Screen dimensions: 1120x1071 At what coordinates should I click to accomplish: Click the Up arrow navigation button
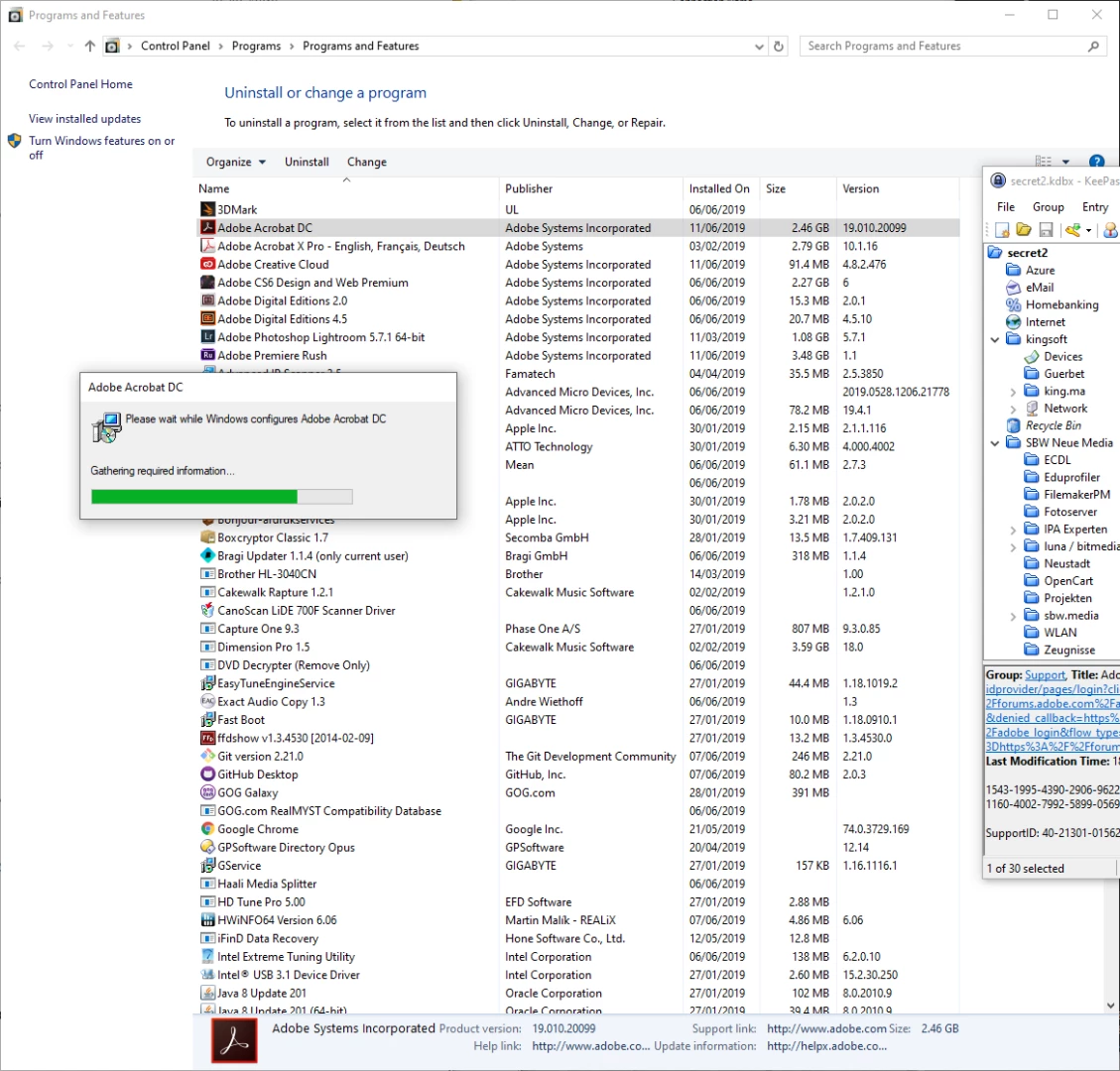(x=89, y=46)
